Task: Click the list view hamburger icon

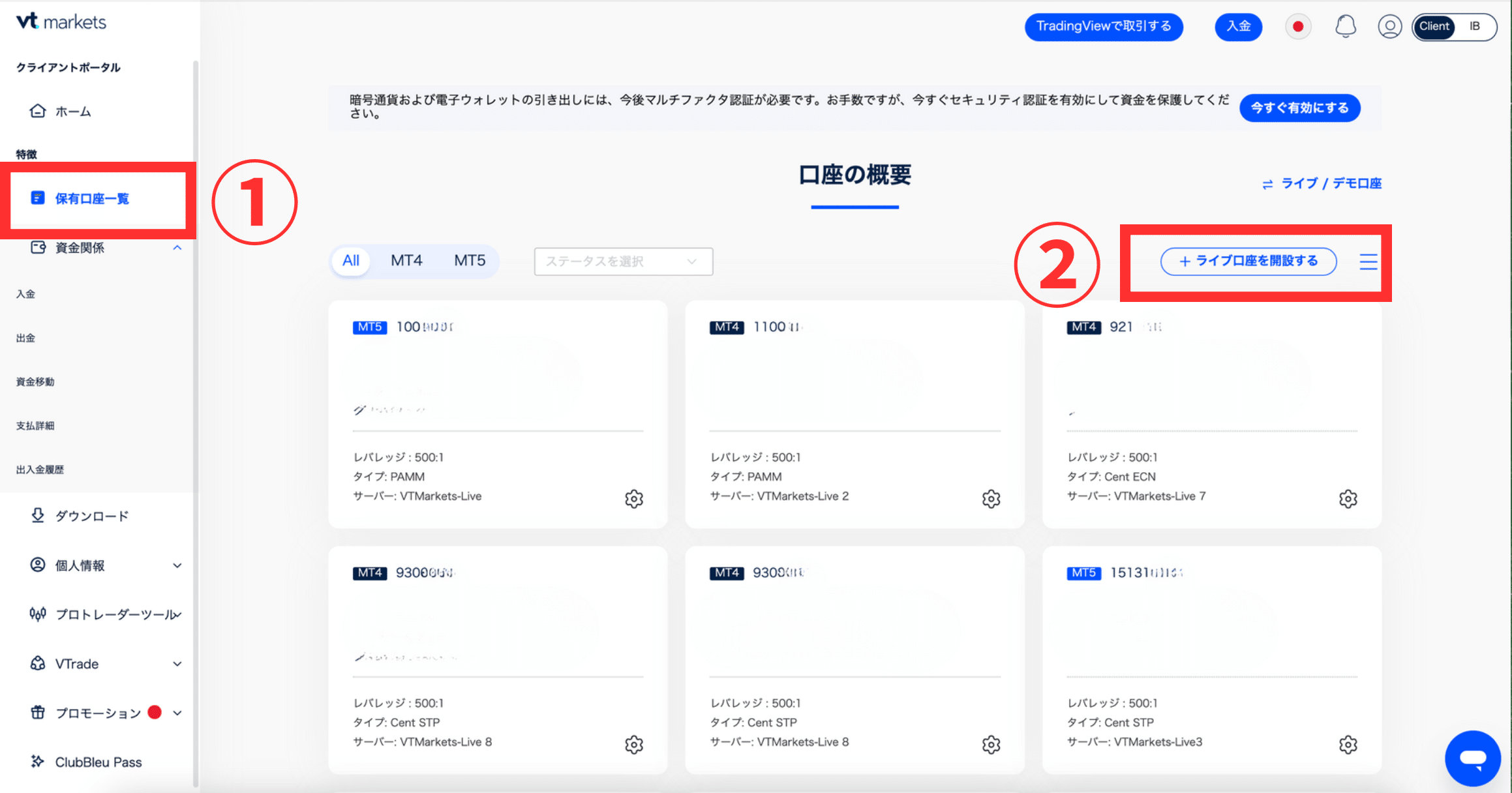Action: [1368, 262]
